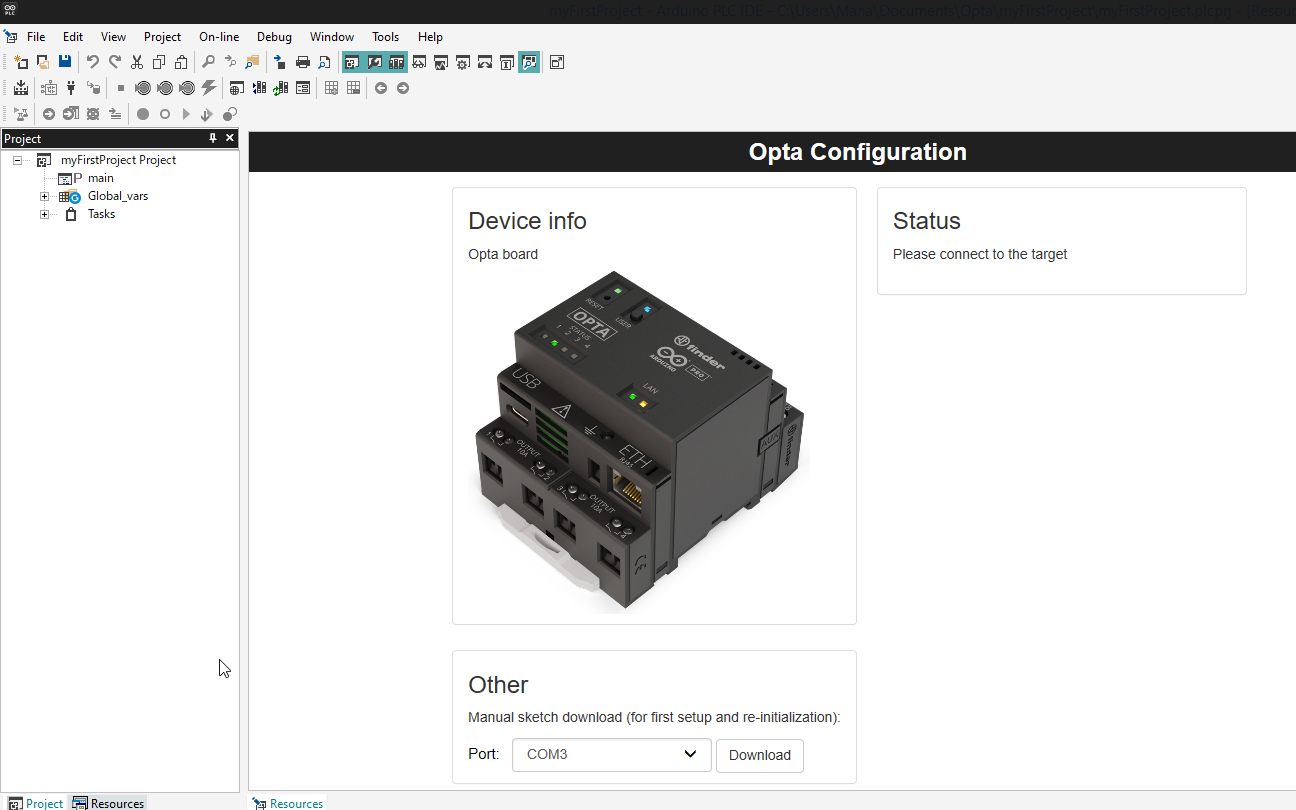
Task: Click the Paste clipboard icon
Action: (x=181, y=62)
